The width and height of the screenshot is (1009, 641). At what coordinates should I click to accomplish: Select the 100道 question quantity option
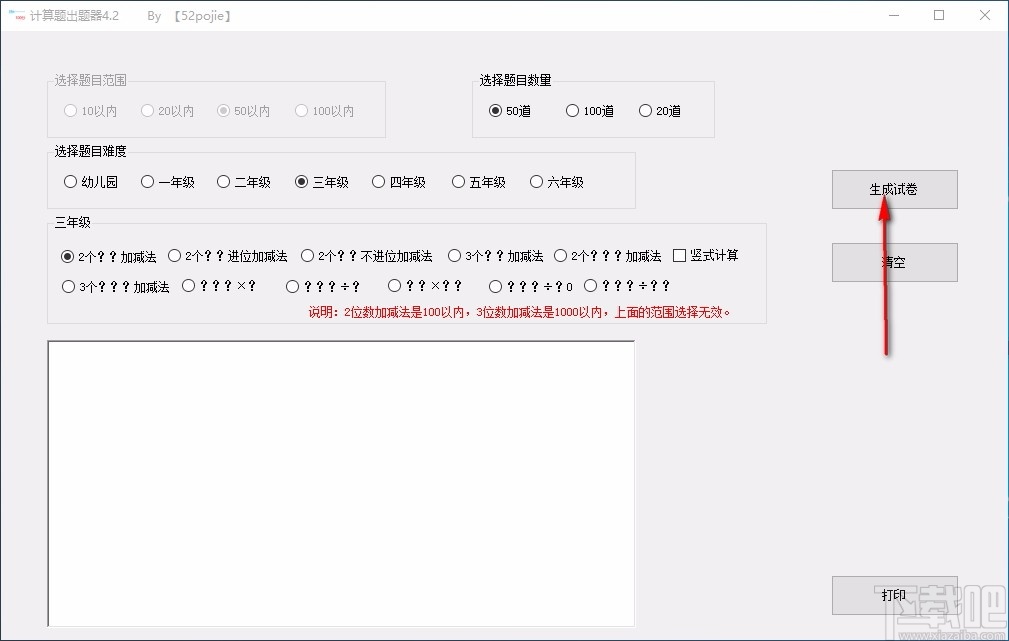tap(571, 111)
